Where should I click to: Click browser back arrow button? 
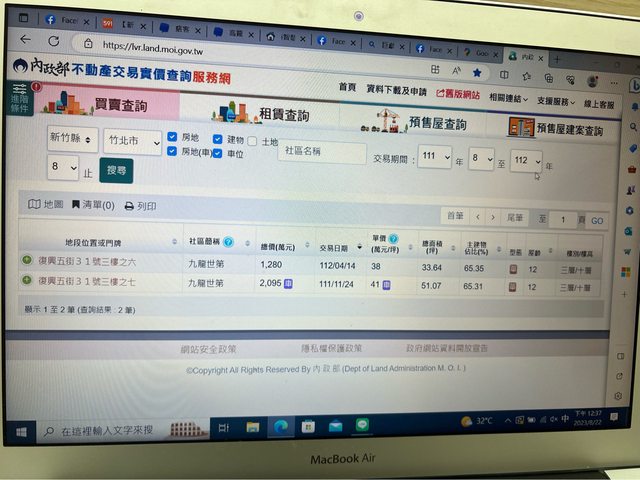point(25,40)
